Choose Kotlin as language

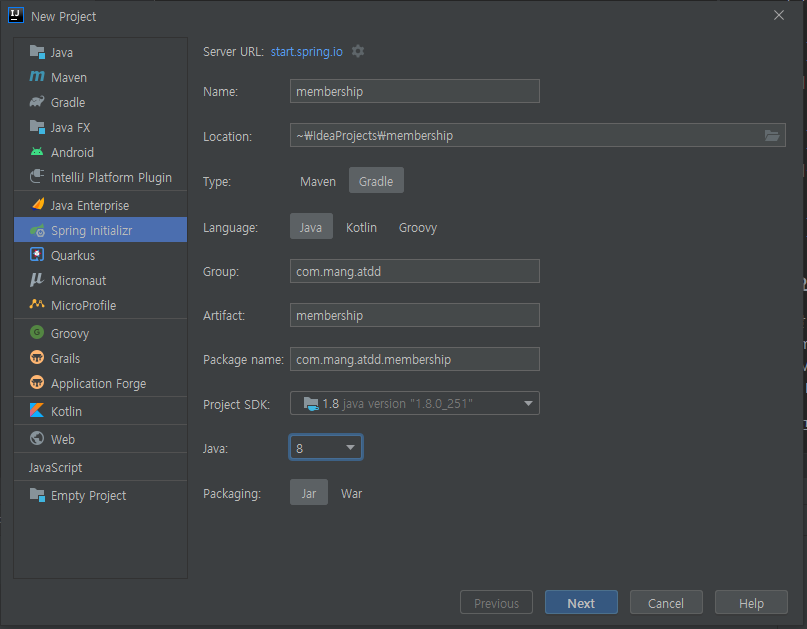click(x=361, y=227)
